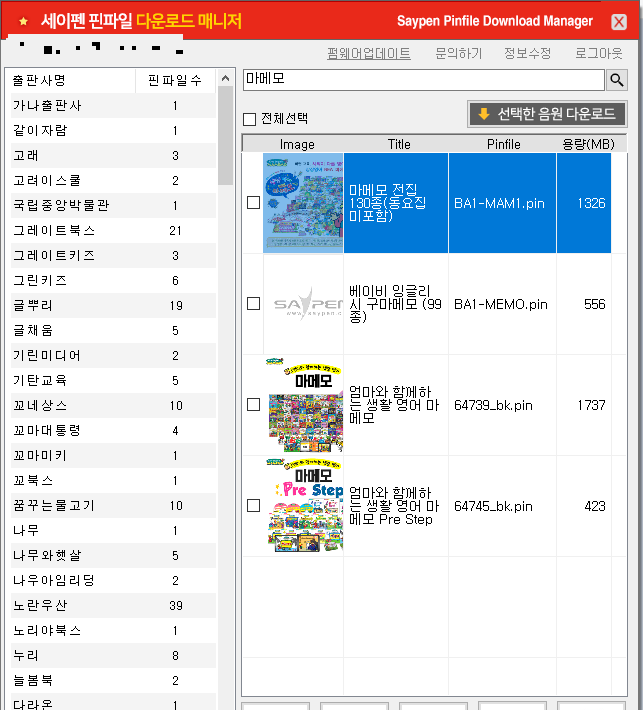Click the 로그아웃 logout link
Viewport: 643px width, 710px height.
(599, 53)
